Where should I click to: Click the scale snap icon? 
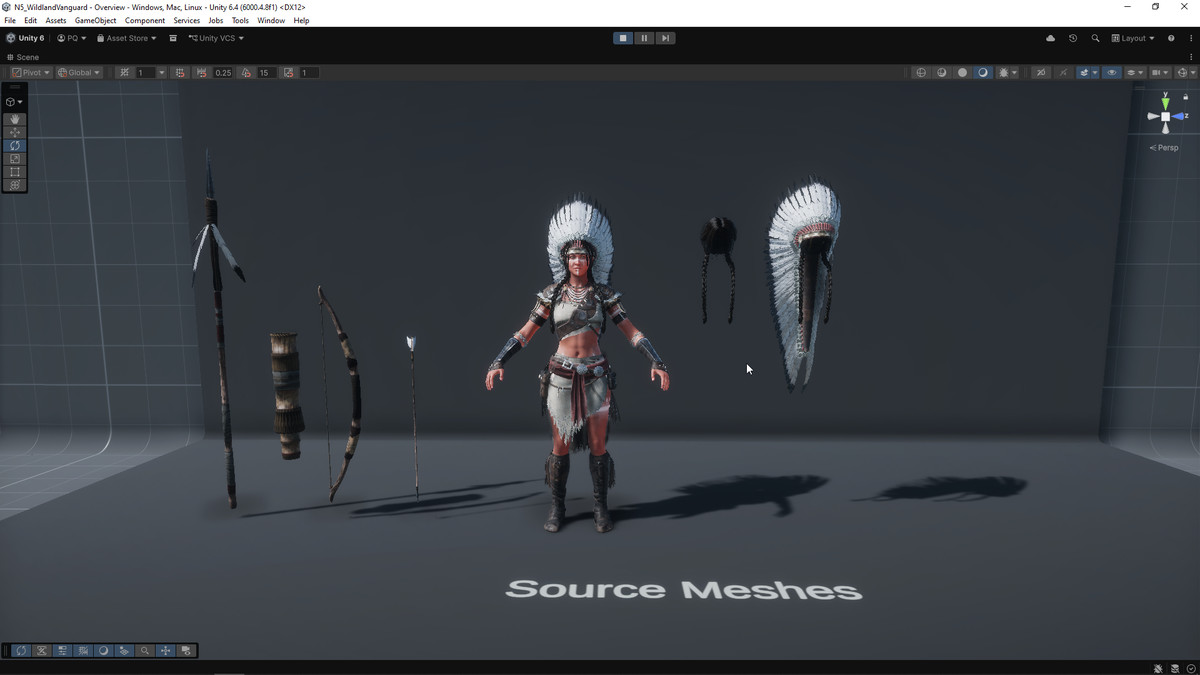[289, 73]
